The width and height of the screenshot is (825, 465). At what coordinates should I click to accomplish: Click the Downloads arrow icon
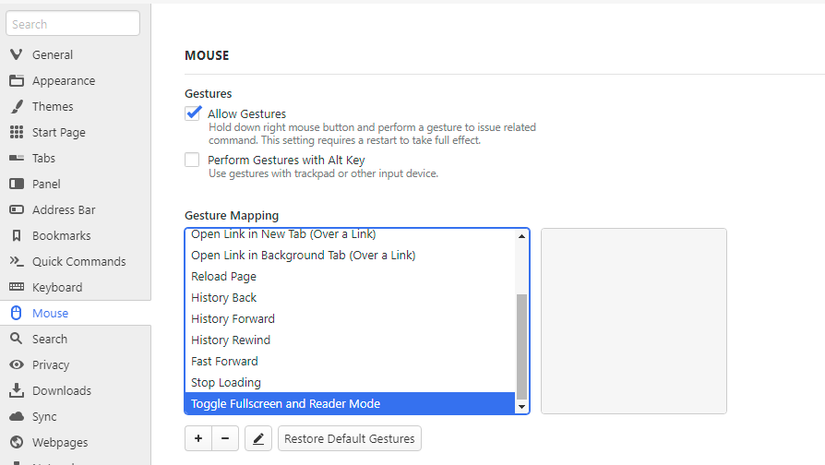point(16,390)
